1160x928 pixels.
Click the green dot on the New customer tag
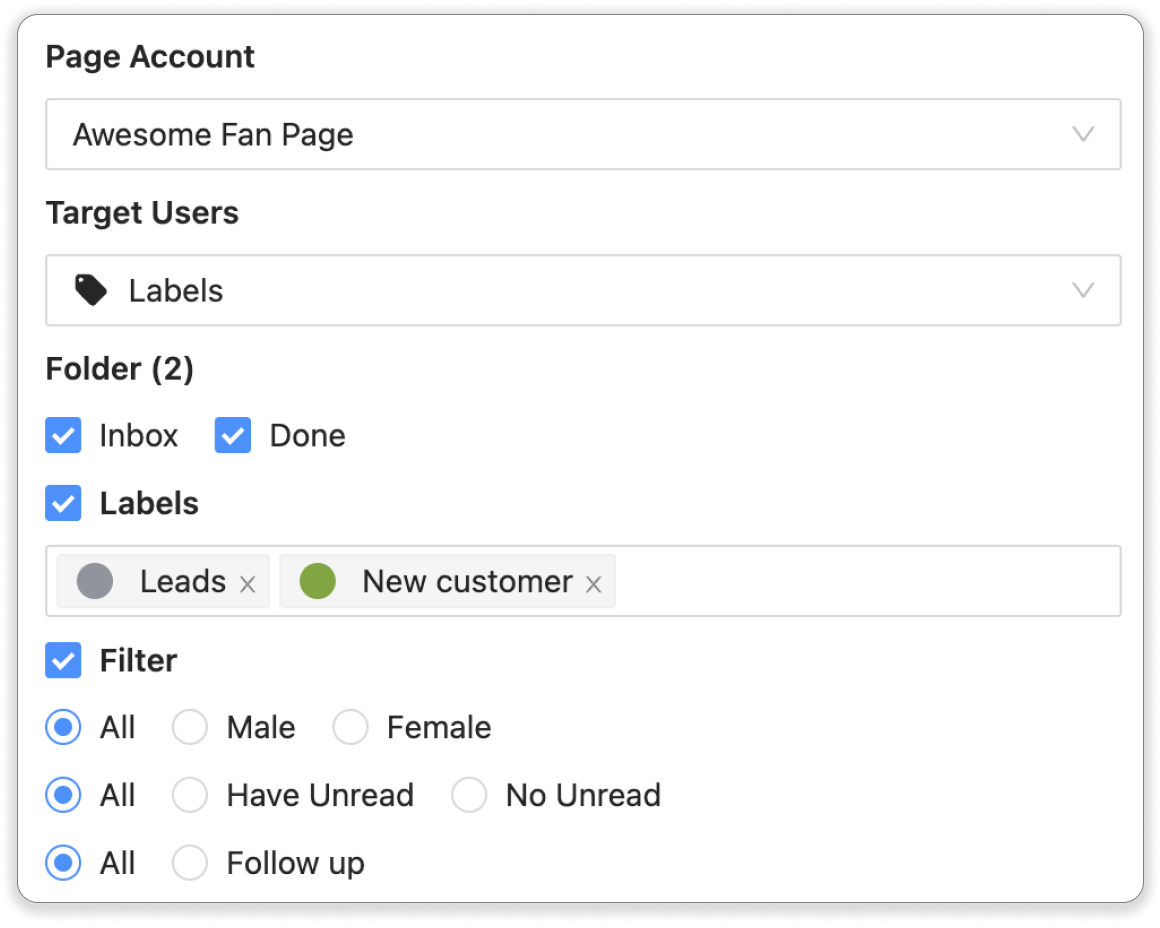(317, 581)
